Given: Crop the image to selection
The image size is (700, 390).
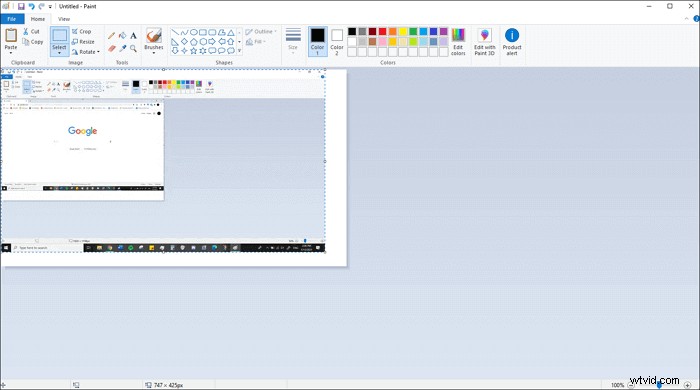Looking at the screenshot, I should click(82, 32).
